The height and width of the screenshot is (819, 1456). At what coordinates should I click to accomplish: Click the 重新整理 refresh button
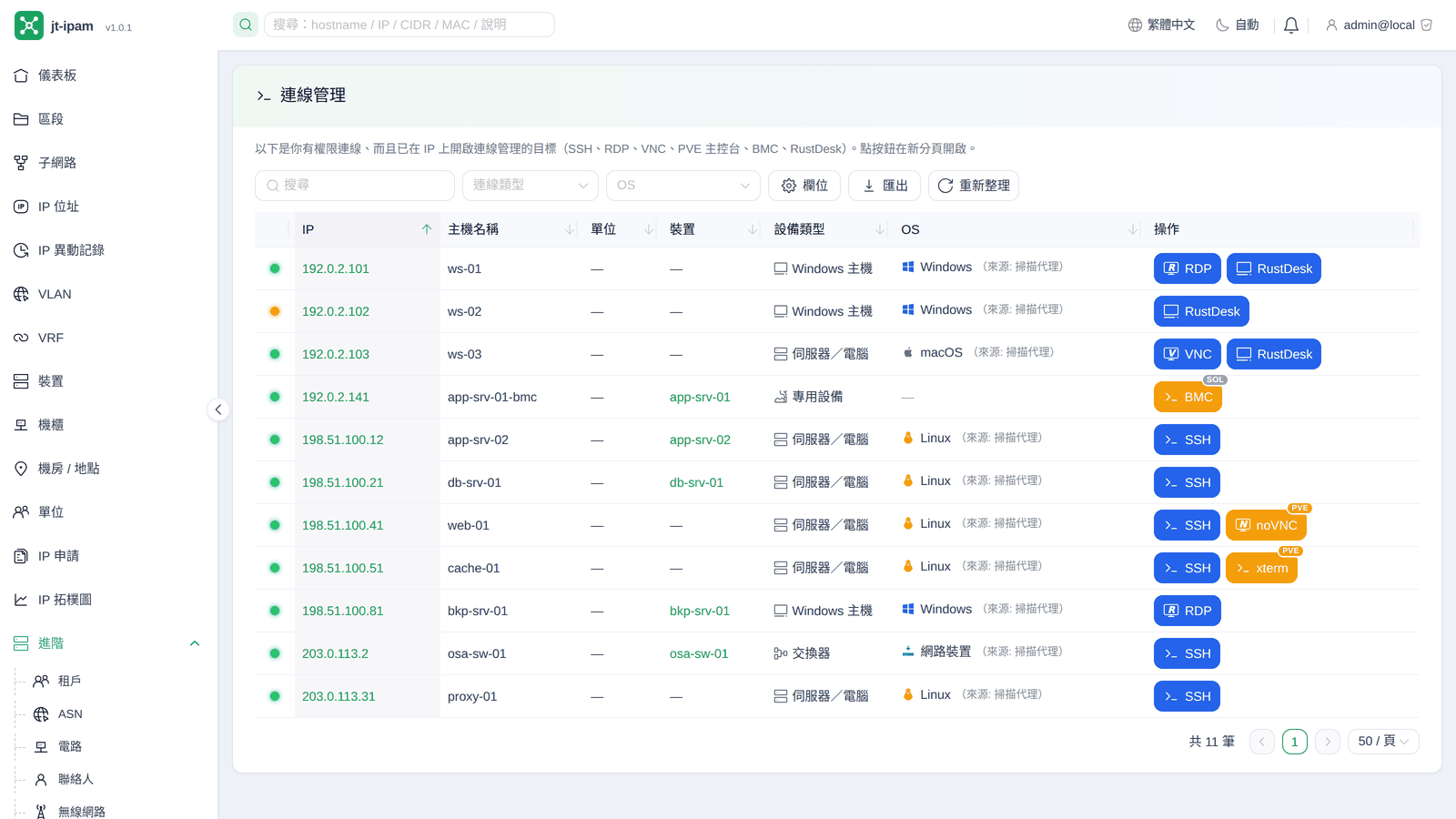pyautogui.click(x=974, y=186)
